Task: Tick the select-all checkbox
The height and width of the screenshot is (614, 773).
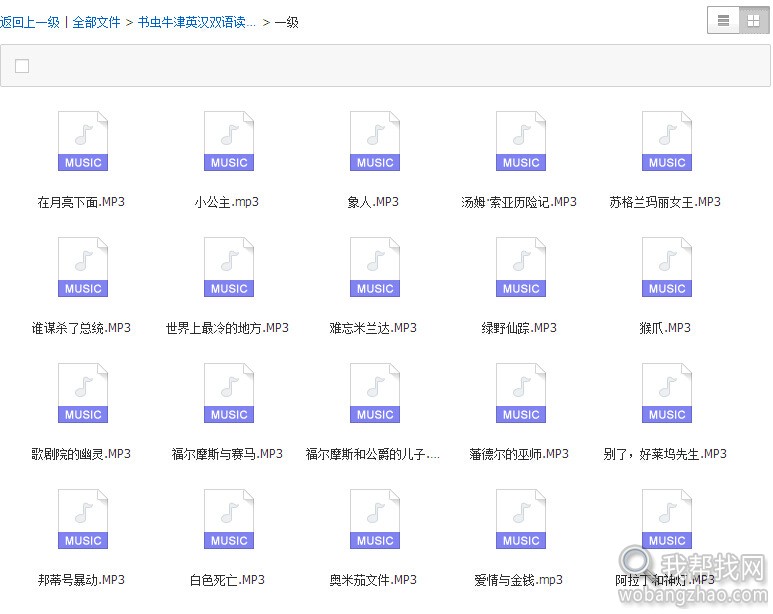Action: [x=22, y=66]
